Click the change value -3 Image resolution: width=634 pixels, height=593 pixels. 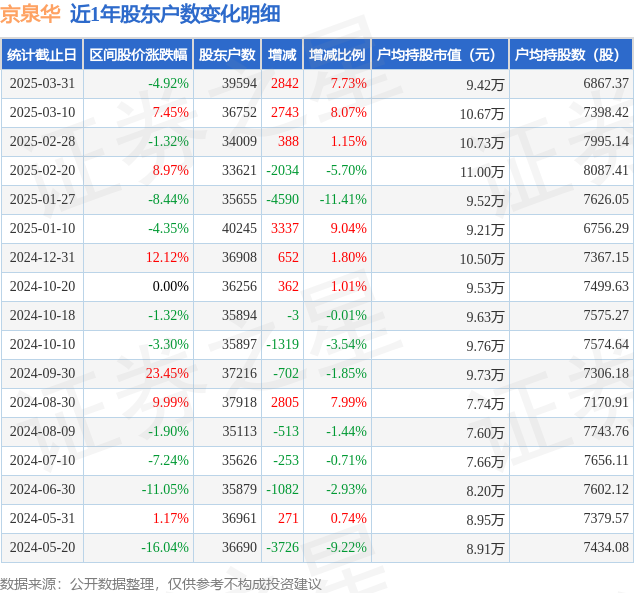pyautogui.click(x=293, y=315)
